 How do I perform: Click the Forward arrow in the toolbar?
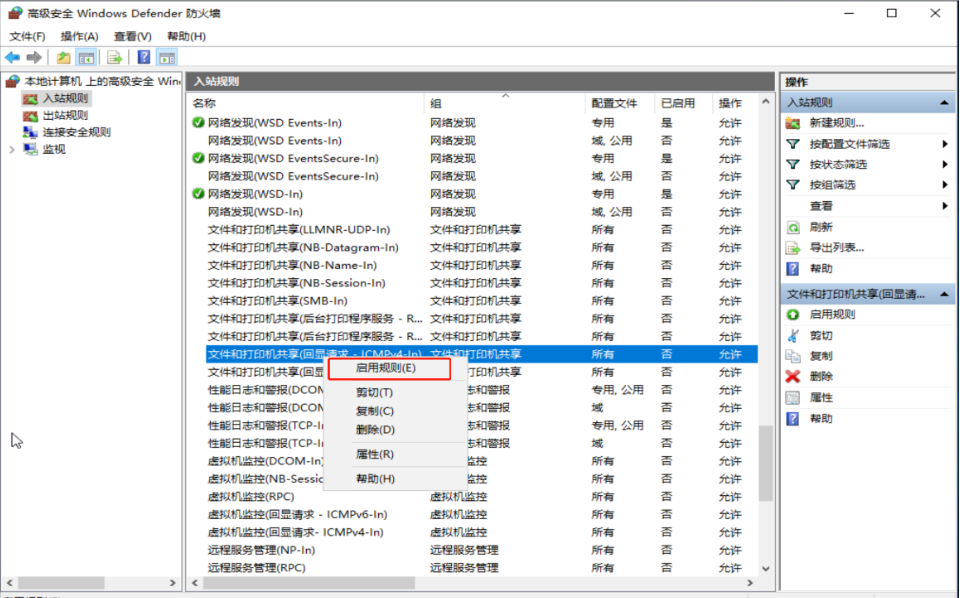click(34, 58)
